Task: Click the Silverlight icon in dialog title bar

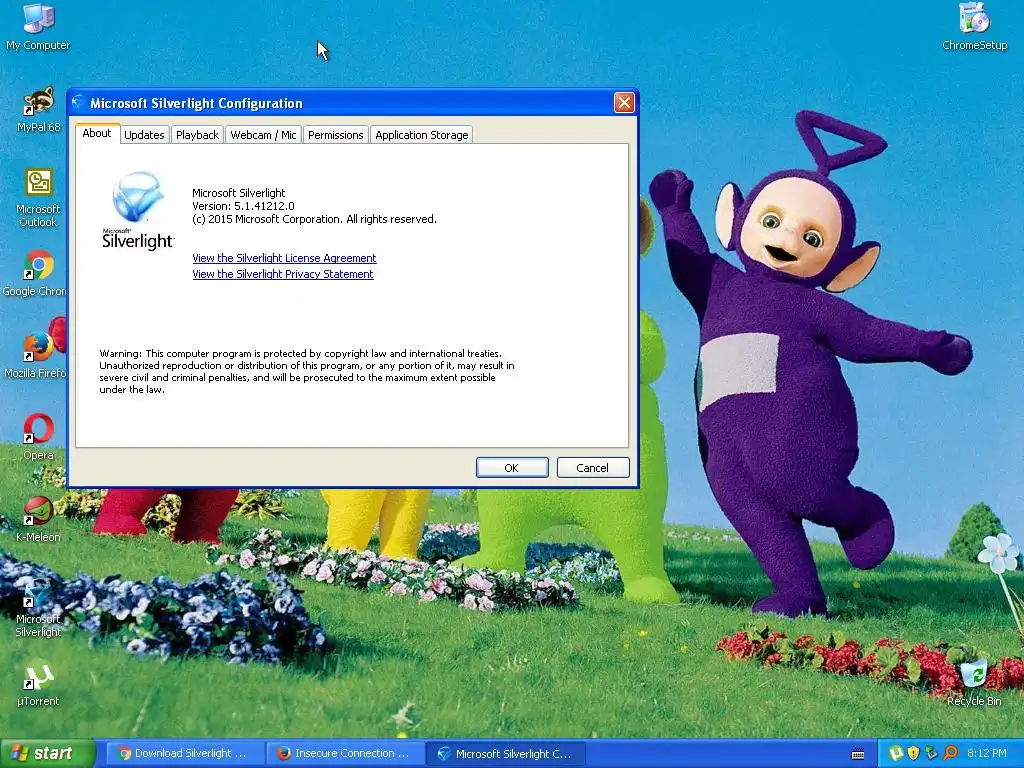Action: coord(79,103)
